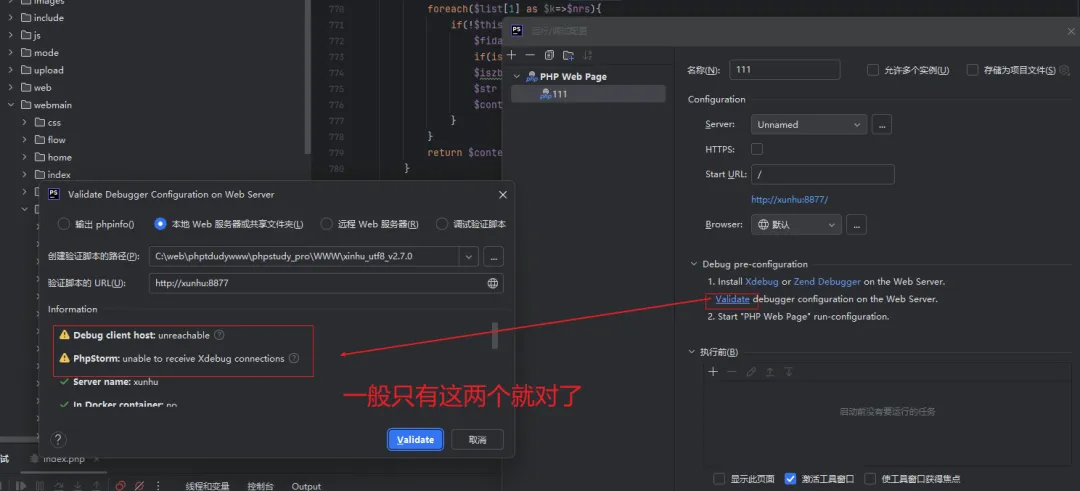Collapse the webmain folder in project tree
The height and width of the screenshot is (491, 1080).
click(x=11, y=105)
